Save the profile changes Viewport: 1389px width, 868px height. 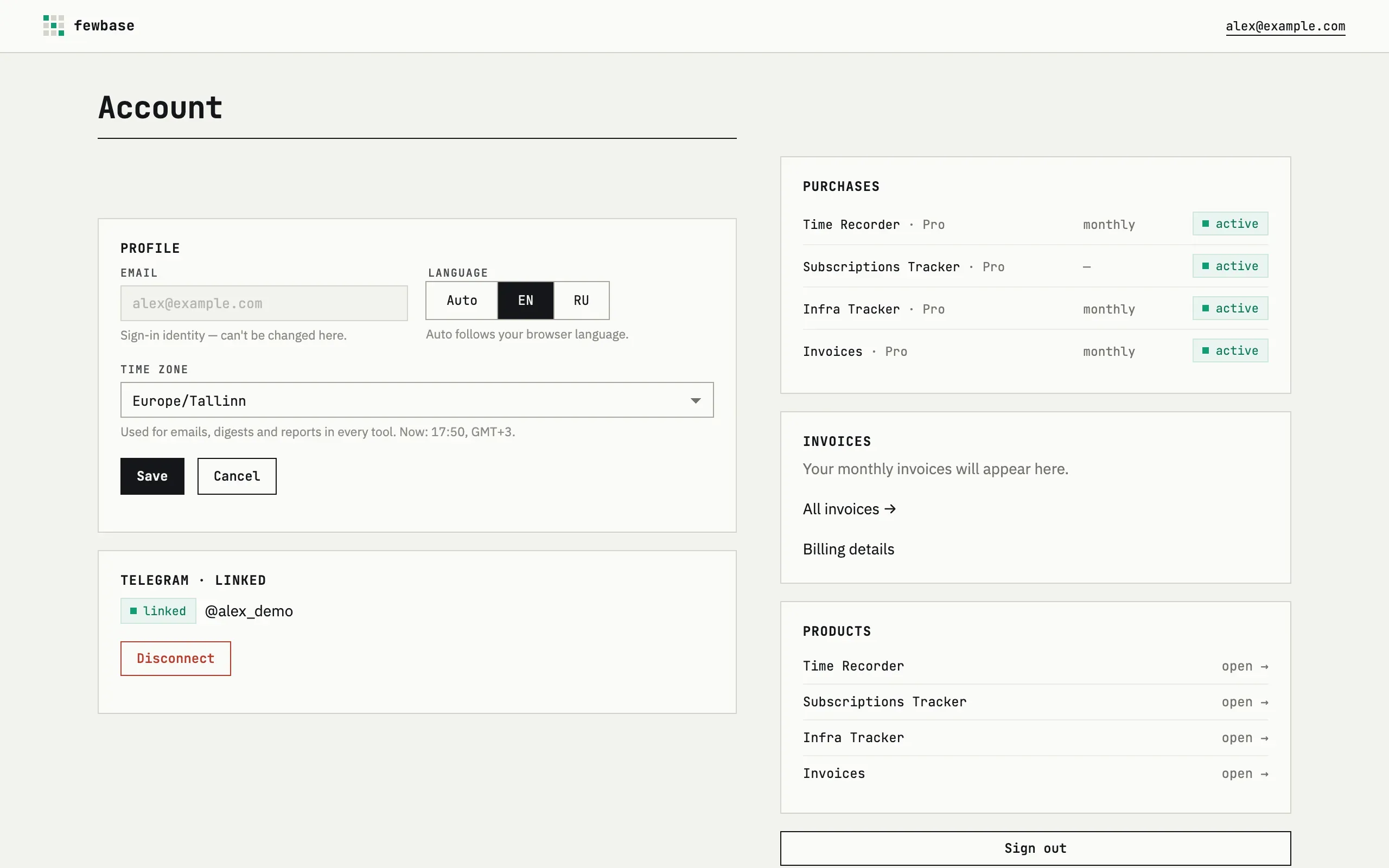pos(152,476)
